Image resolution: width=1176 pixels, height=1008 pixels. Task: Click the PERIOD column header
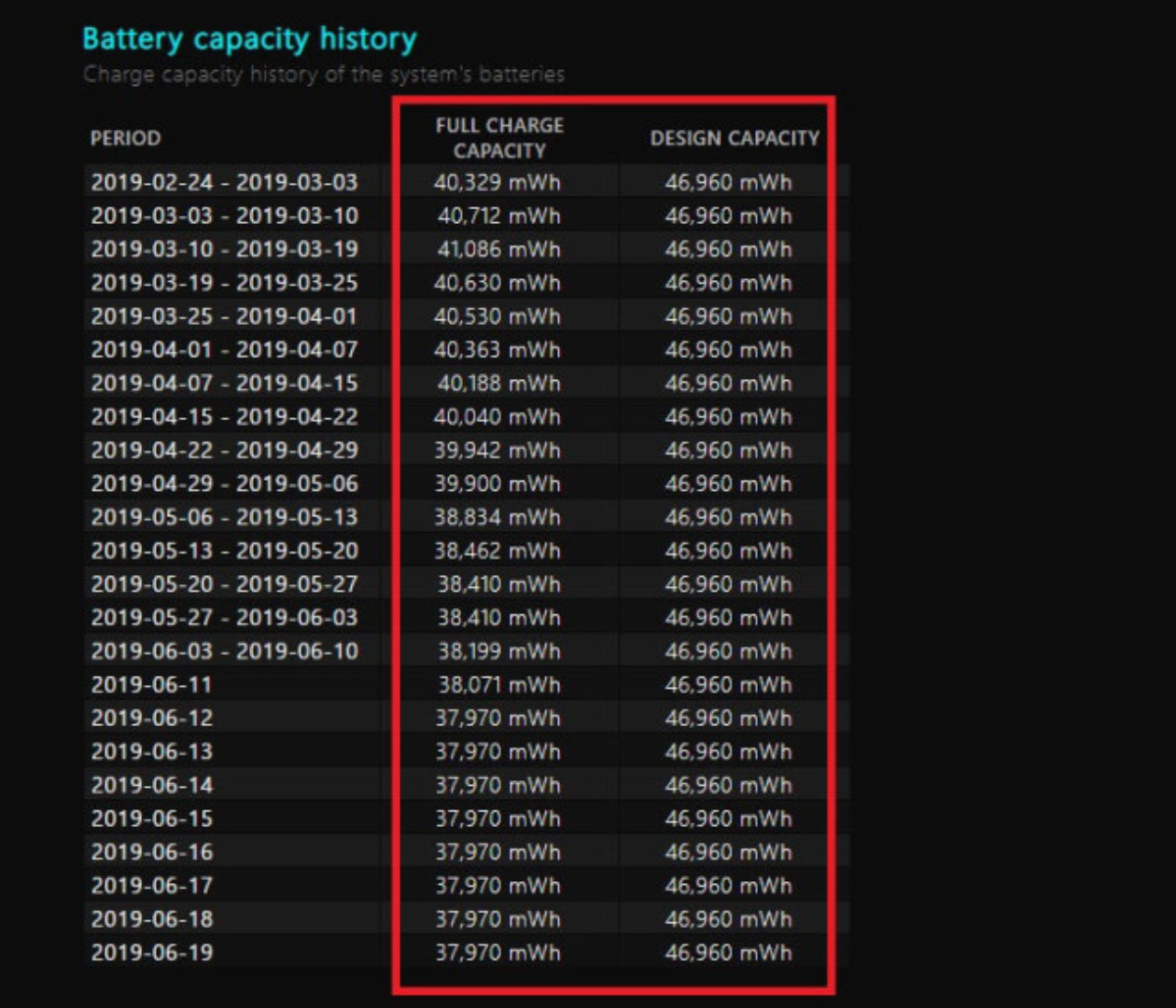125,138
